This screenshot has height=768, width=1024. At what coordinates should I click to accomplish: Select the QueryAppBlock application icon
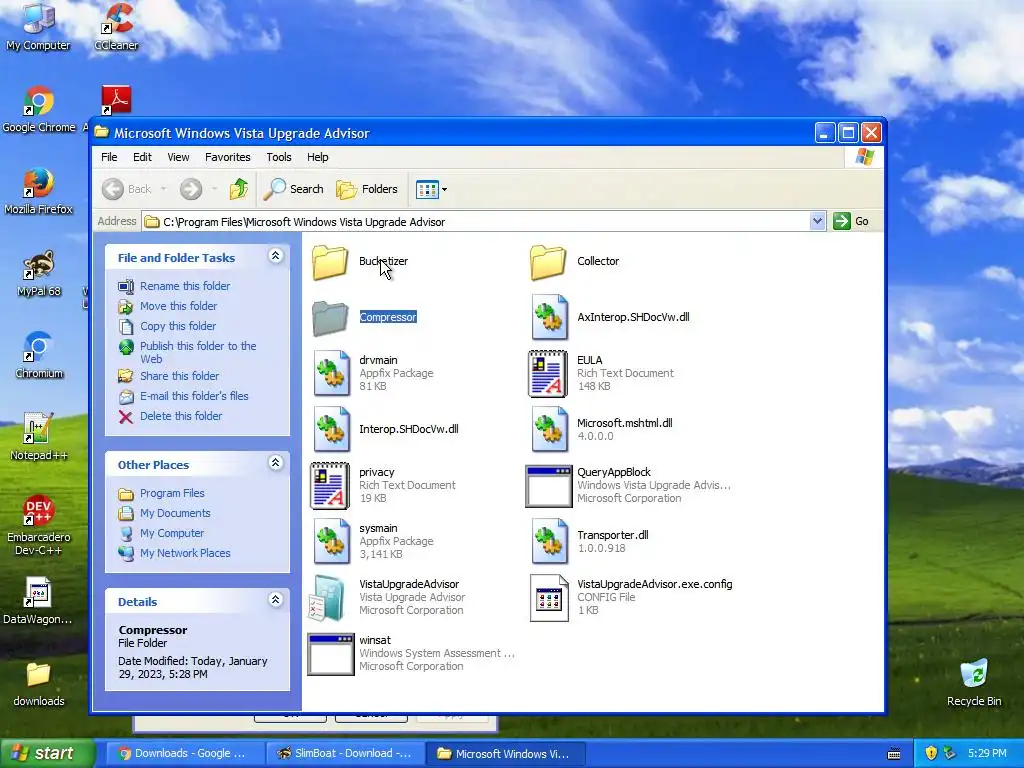pyautogui.click(x=549, y=487)
